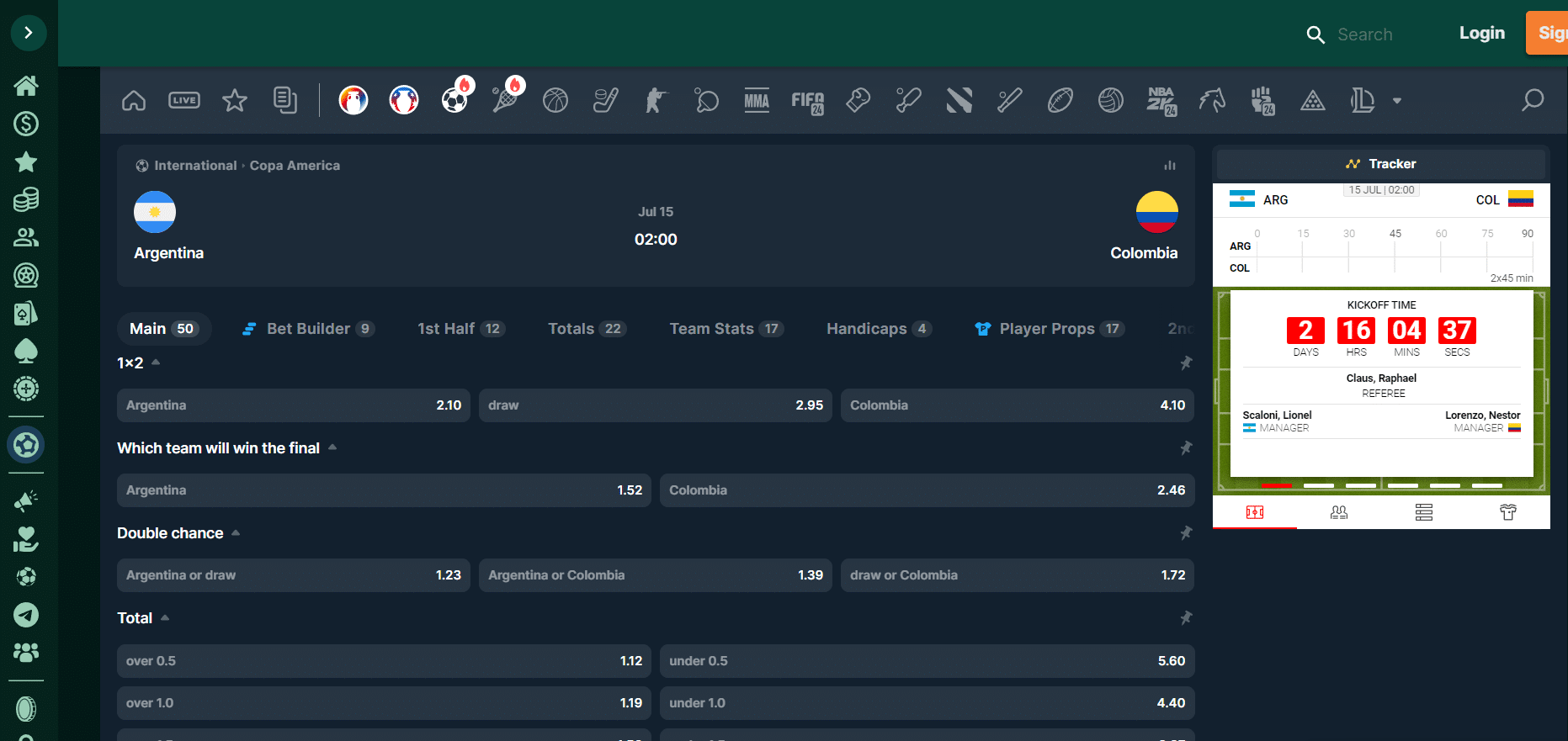Open the sidebar dollar coin icon
The width and height of the screenshot is (1568, 741).
point(26,124)
